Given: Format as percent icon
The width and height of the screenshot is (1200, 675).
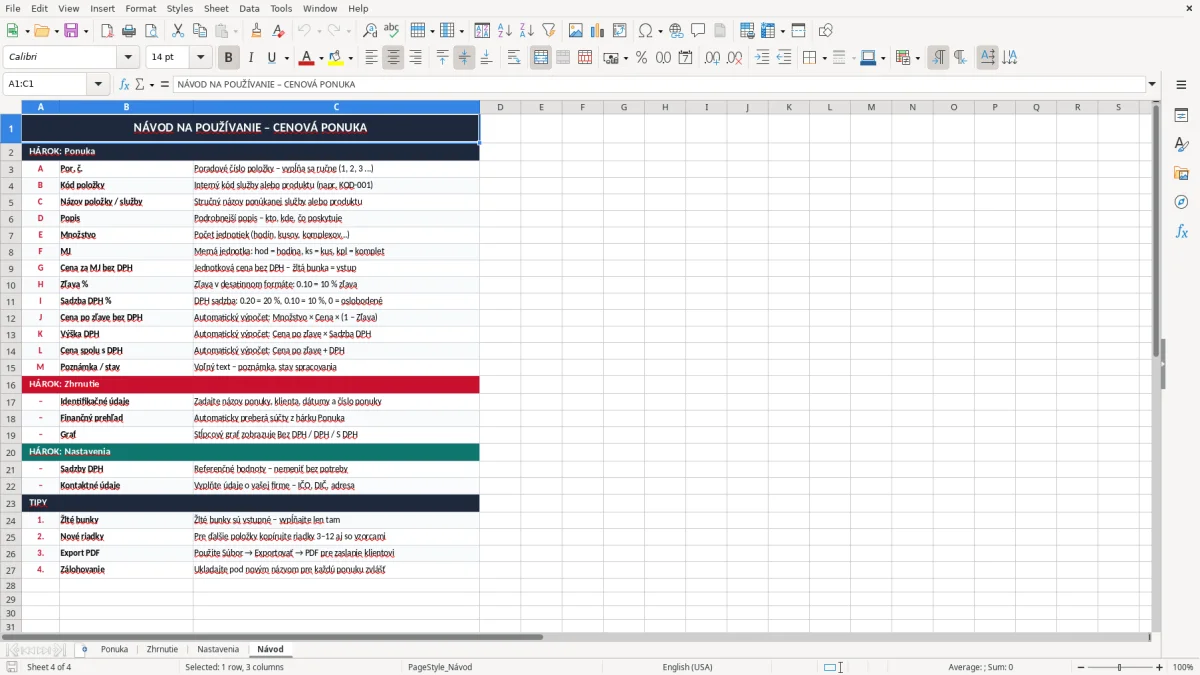Looking at the screenshot, I should pyautogui.click(x=641, y=58).
